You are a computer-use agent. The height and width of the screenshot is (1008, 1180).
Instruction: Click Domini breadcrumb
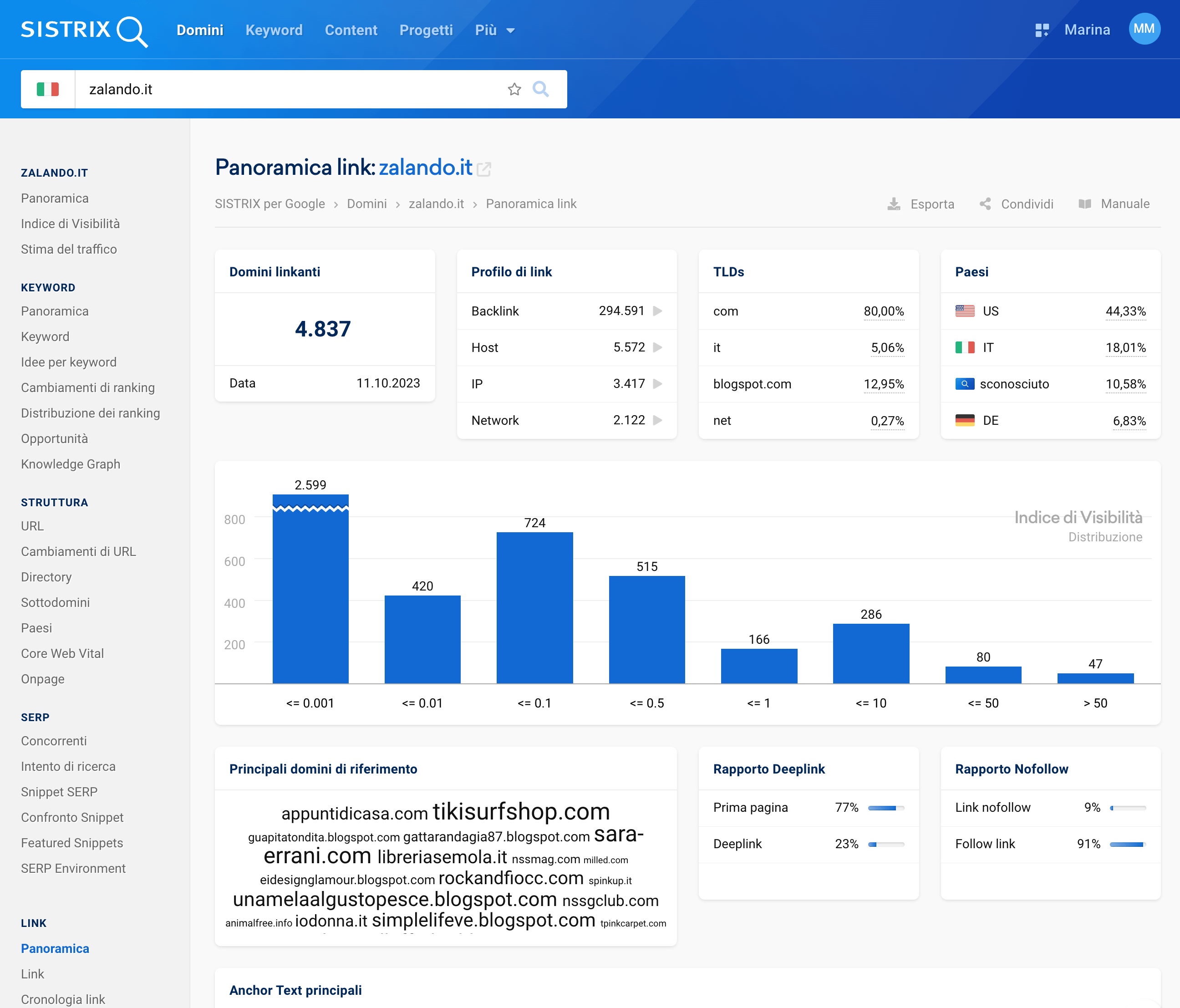[367, 204]
